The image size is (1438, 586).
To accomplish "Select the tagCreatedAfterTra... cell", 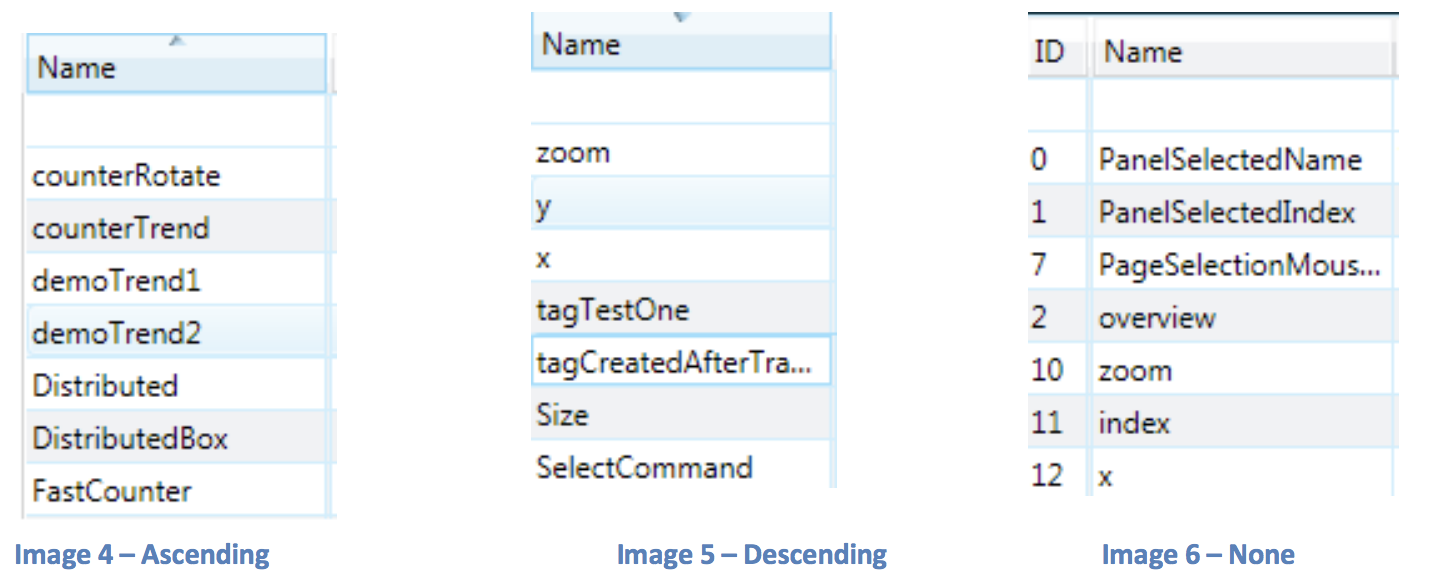I will coord(673,362).
